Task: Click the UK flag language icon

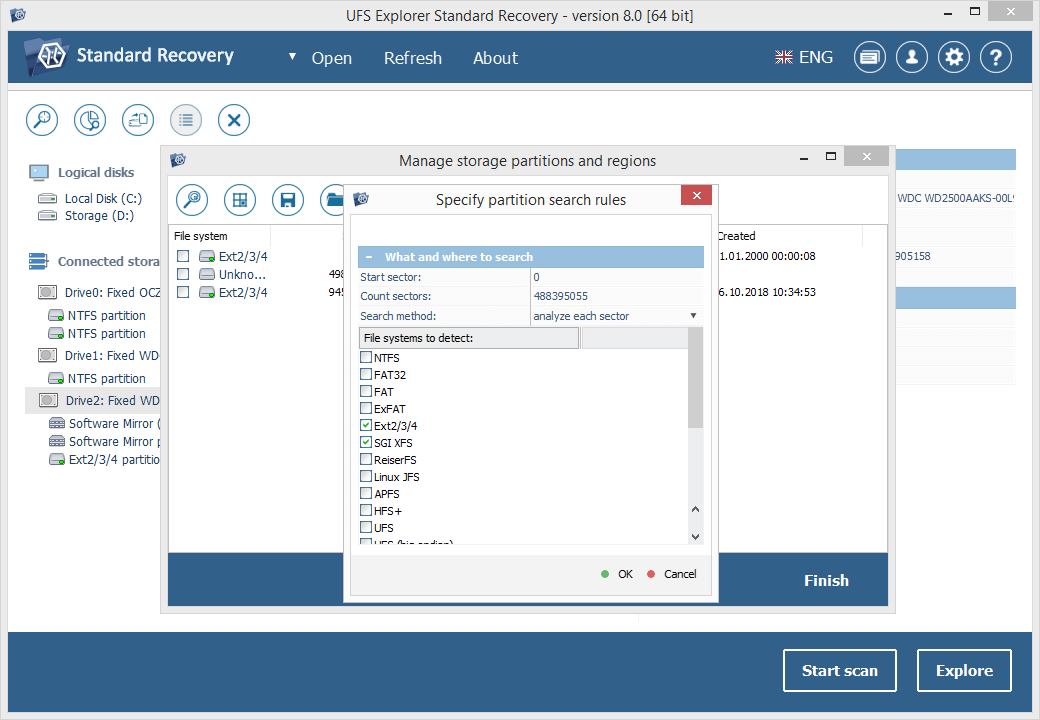Action: 783,58
